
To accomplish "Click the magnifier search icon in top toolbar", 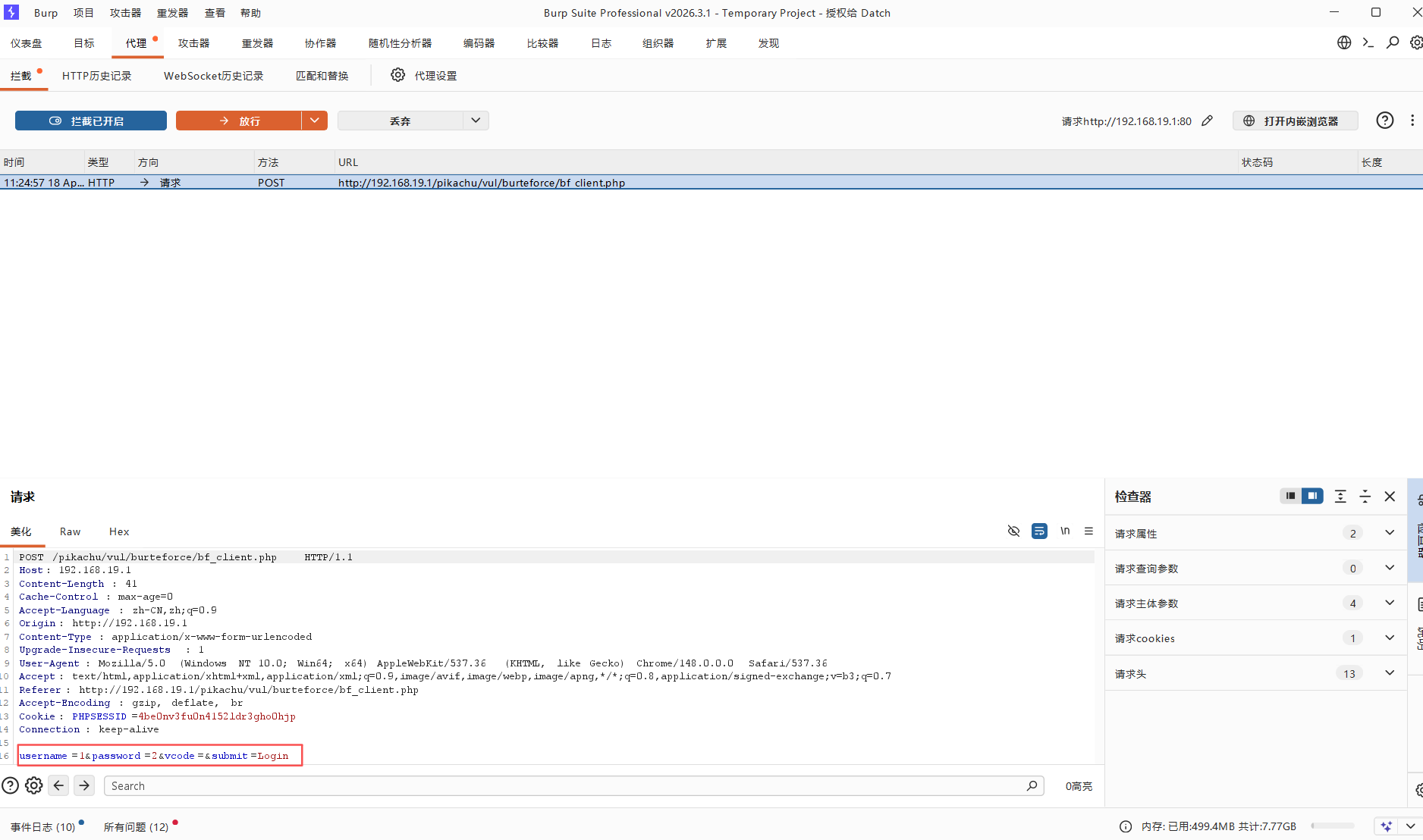I will 1393,42.
